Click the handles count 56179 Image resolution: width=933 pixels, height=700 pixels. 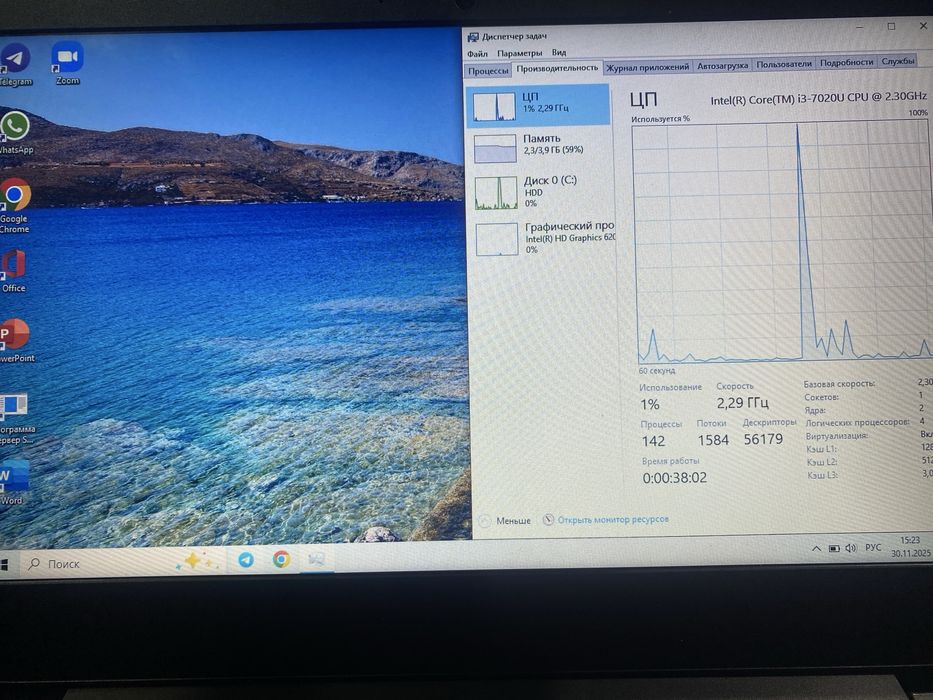[x=763, y=439]
